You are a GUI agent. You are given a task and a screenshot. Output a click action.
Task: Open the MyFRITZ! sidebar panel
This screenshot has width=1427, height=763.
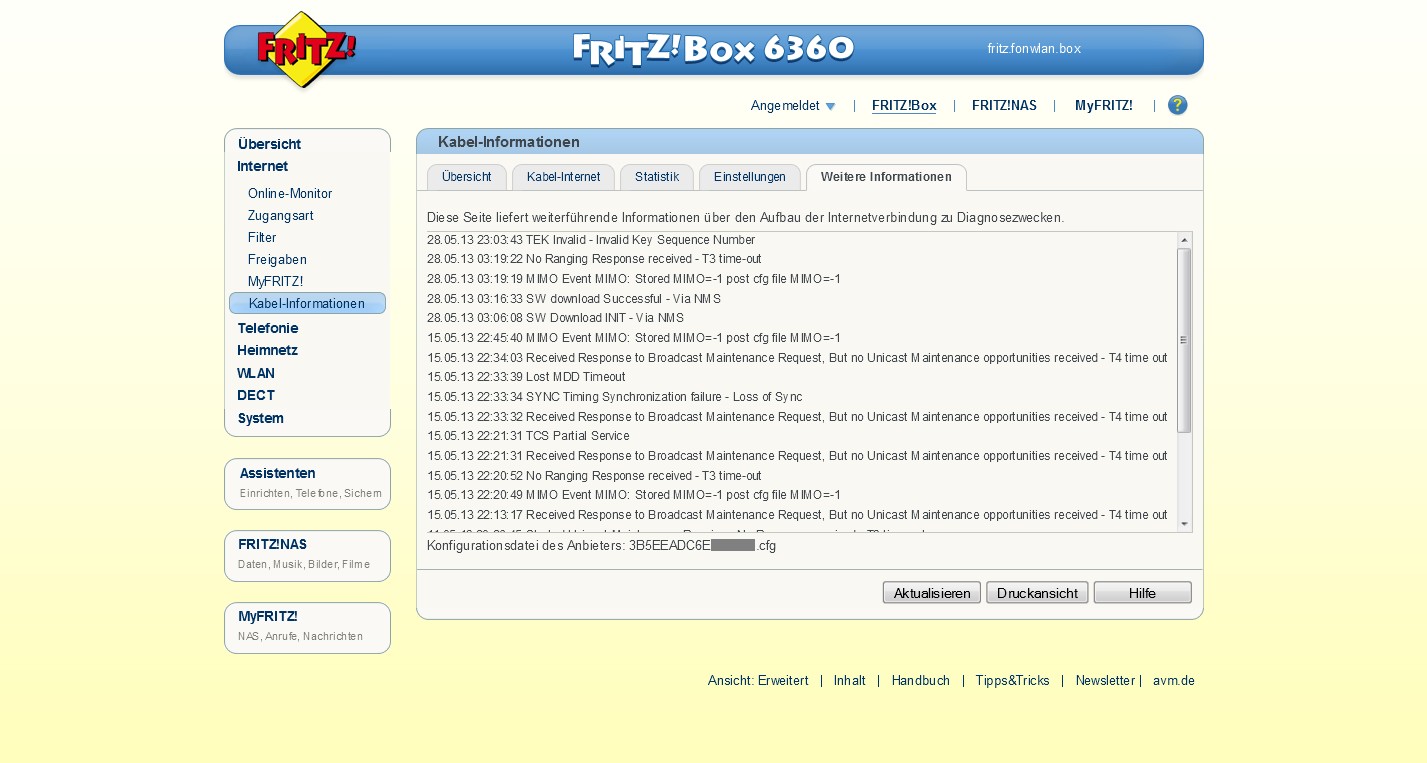307,628
